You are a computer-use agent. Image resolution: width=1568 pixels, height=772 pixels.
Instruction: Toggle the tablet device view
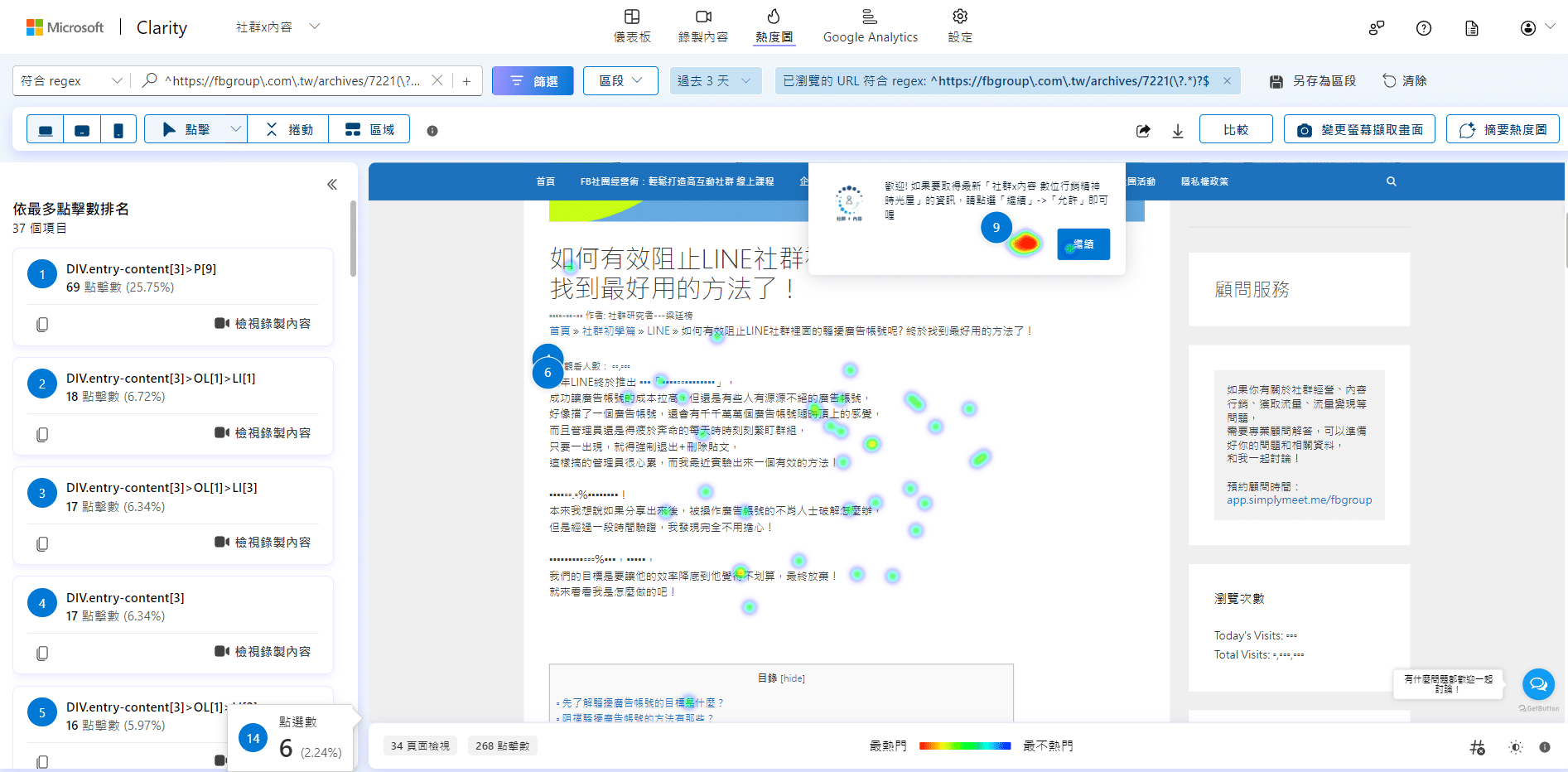(81, 128)
